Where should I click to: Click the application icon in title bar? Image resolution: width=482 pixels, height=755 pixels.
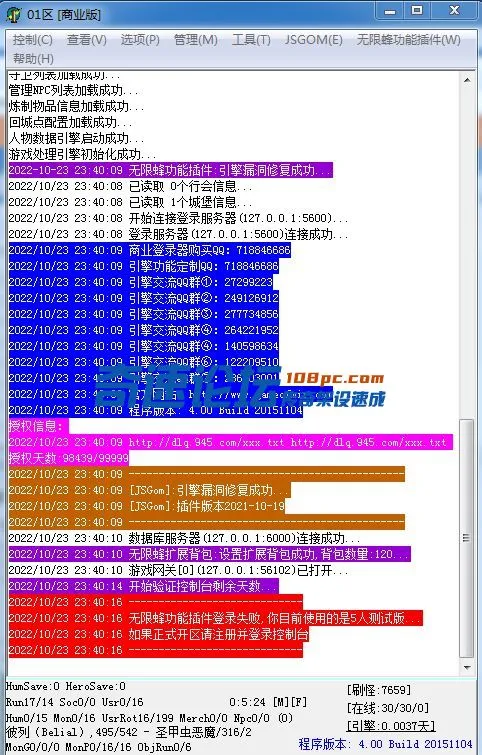tap(13, 14)
